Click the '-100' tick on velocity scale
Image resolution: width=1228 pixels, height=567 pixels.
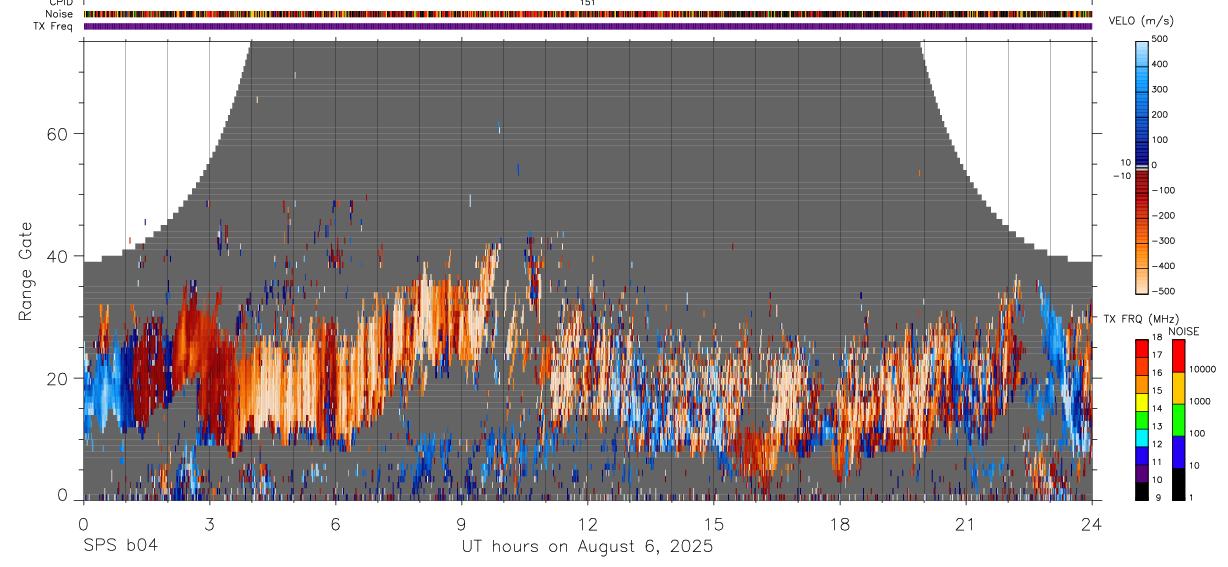[x=1162, y=190]
